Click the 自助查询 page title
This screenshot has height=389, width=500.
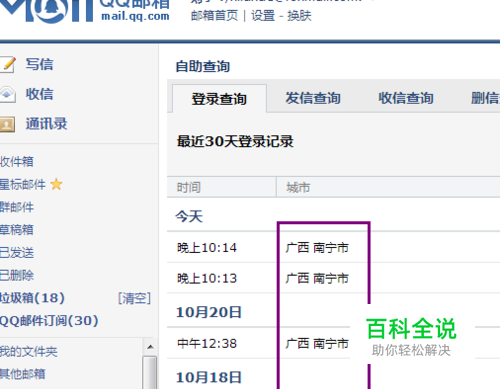(x=203, y=66)
